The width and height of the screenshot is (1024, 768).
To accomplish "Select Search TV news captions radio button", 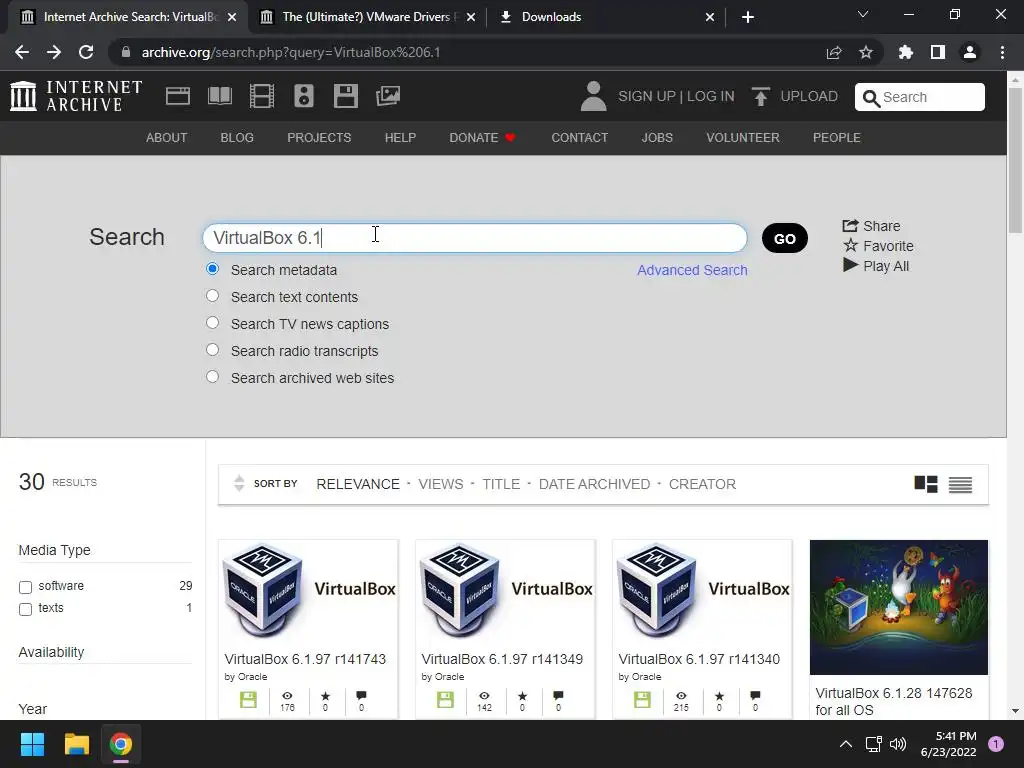I will 212,323.
